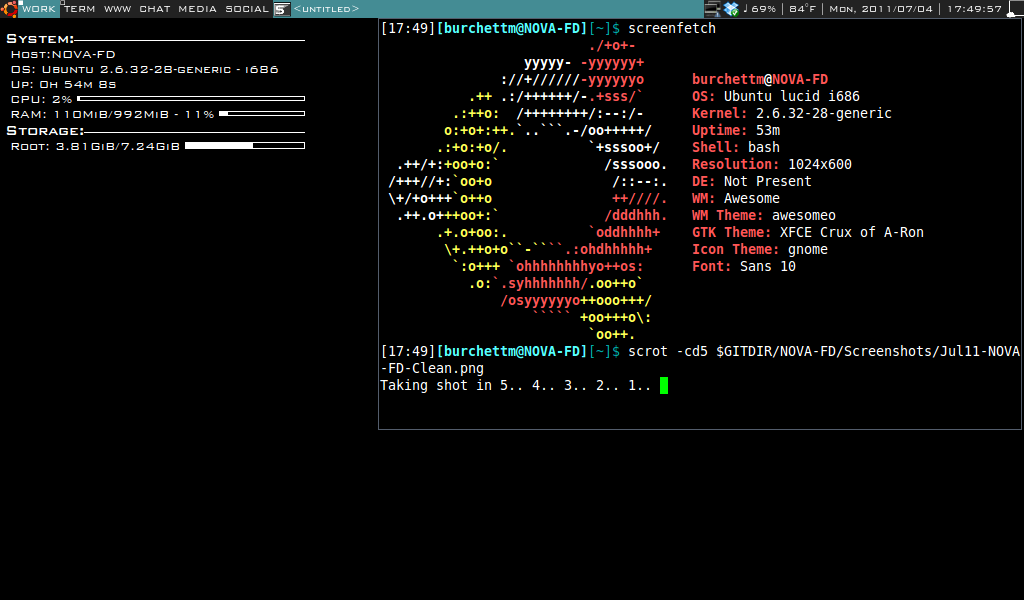Click the green terminal cursor block
This screenshot has width=1024, height=600.
pos(664,385)
